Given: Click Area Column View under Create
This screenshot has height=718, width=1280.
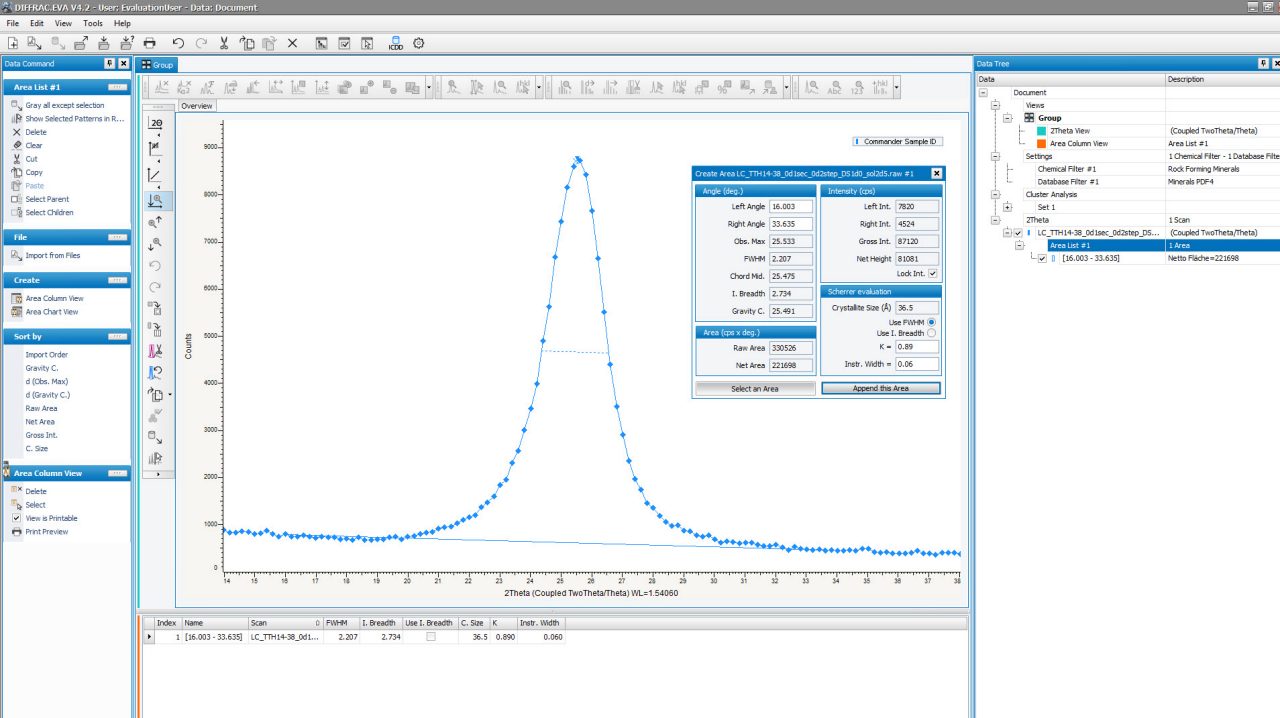Looking at the screenshot, I should (x=55, y=298).
